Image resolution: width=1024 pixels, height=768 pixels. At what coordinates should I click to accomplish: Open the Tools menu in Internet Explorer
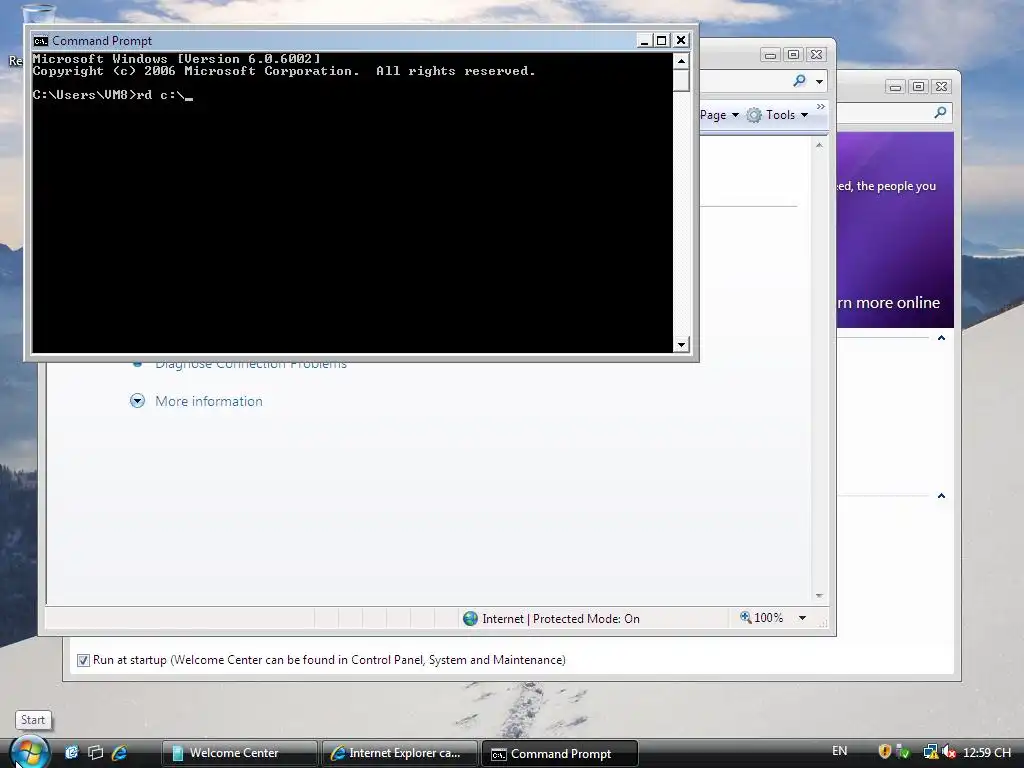787,115
